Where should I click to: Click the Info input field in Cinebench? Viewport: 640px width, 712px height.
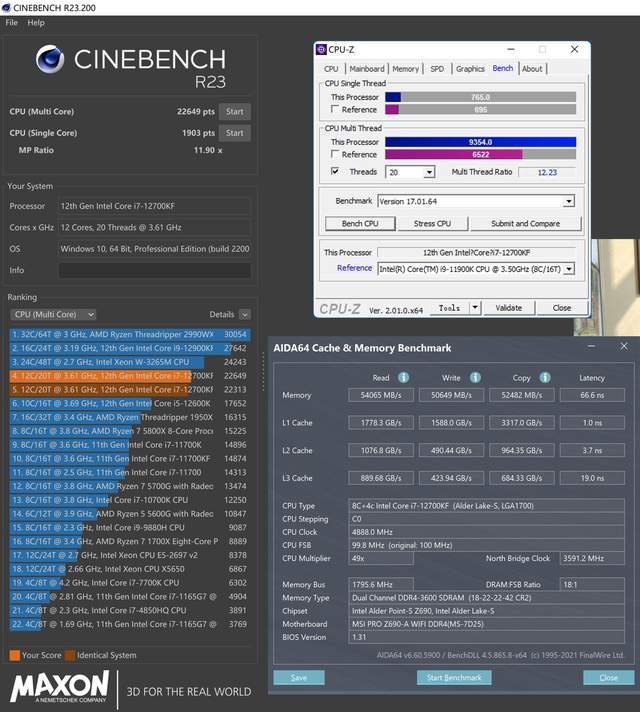coord(155,270)
